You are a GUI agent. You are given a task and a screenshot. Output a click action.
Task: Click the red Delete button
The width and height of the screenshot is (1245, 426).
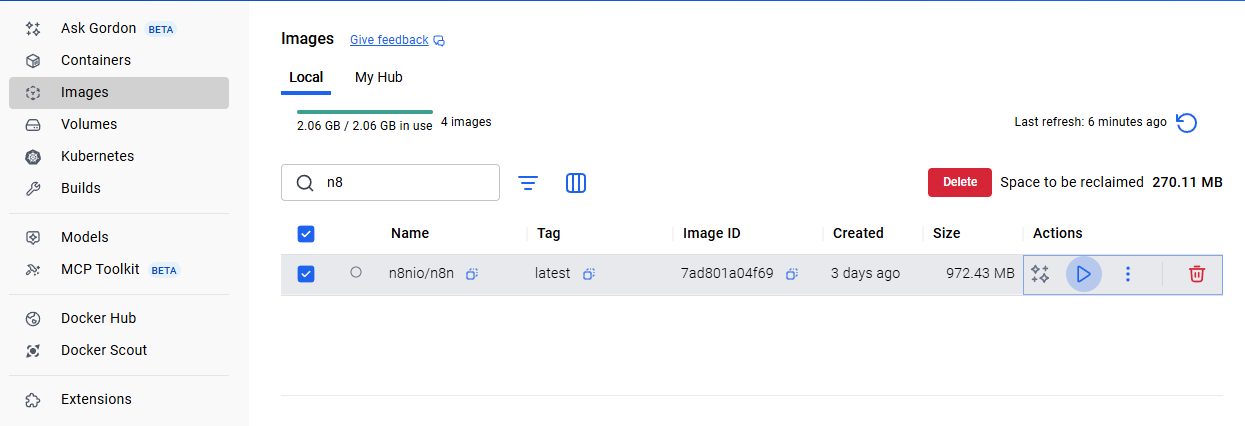tap(960, 182)
